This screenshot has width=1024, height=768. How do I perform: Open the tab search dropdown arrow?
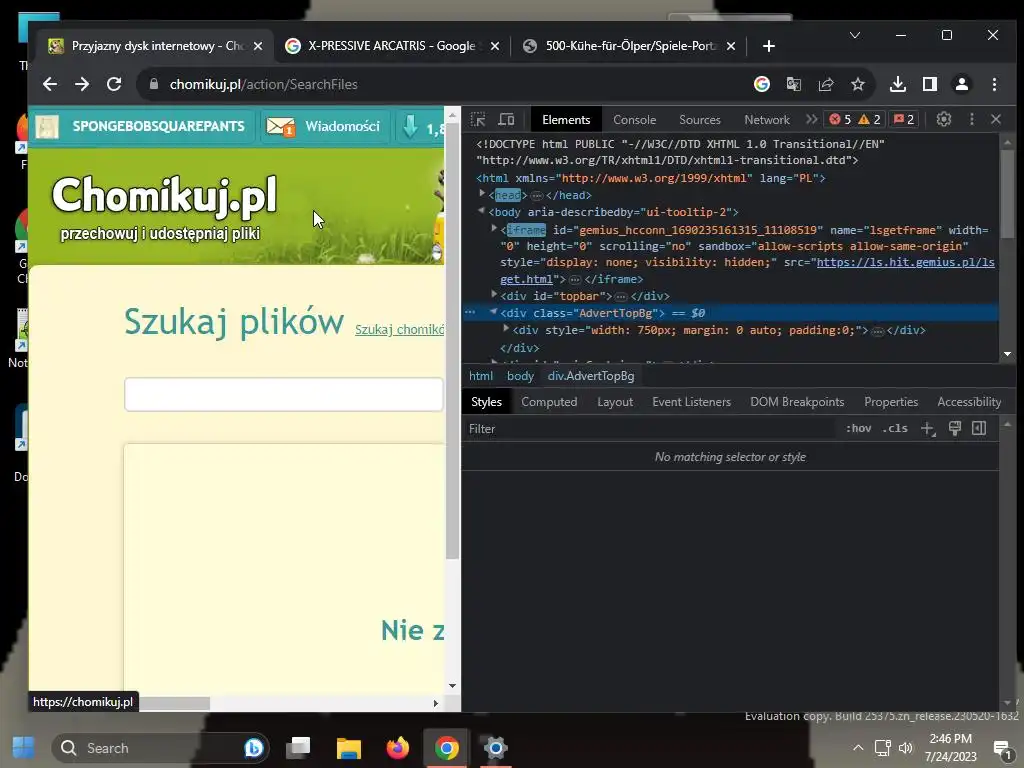pyautogui.click(x=854, y=35)
